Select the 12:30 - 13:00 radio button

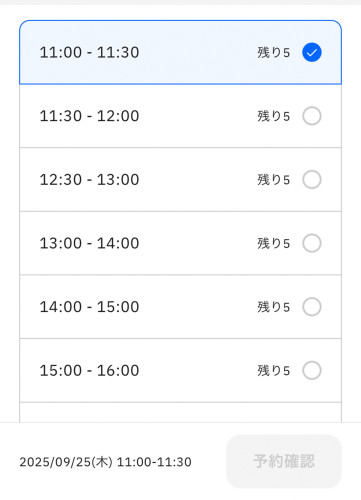point(312,180)
